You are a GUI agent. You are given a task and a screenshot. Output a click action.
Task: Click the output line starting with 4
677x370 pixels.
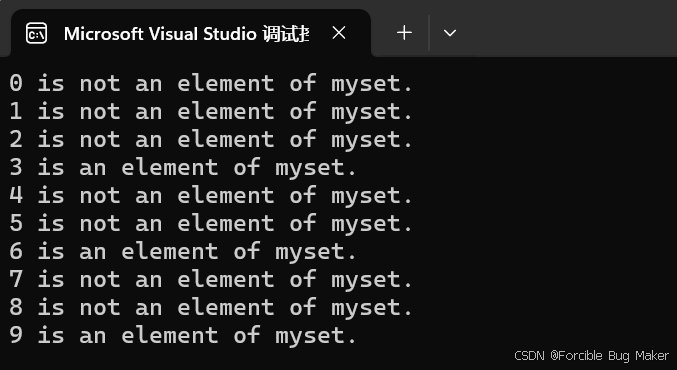point(211,196)
